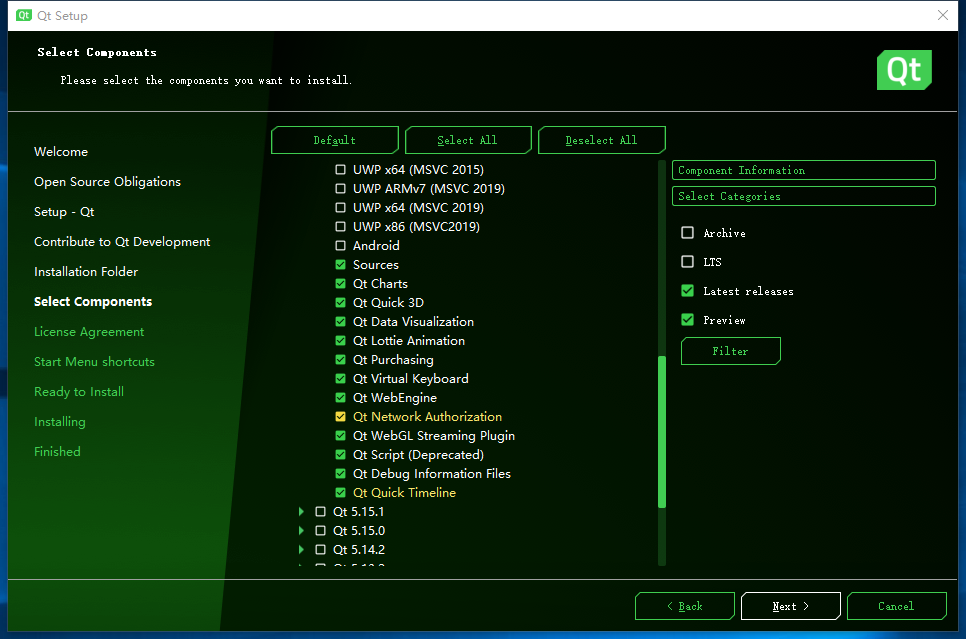Click the Ready to Install step
Screen dimensions: 966x639
[79, 392]
